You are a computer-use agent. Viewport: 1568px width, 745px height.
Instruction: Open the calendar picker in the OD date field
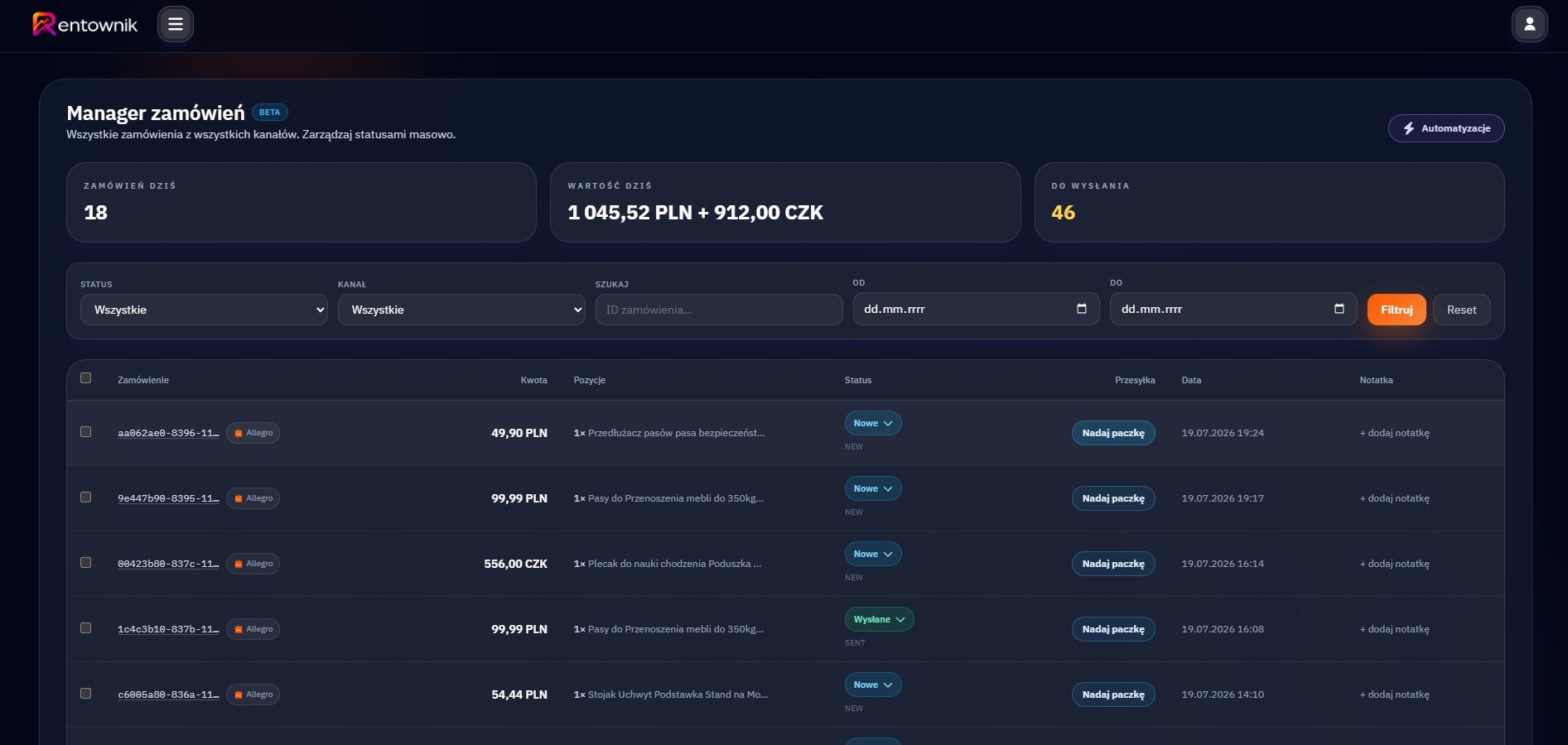coord(1081,309)
